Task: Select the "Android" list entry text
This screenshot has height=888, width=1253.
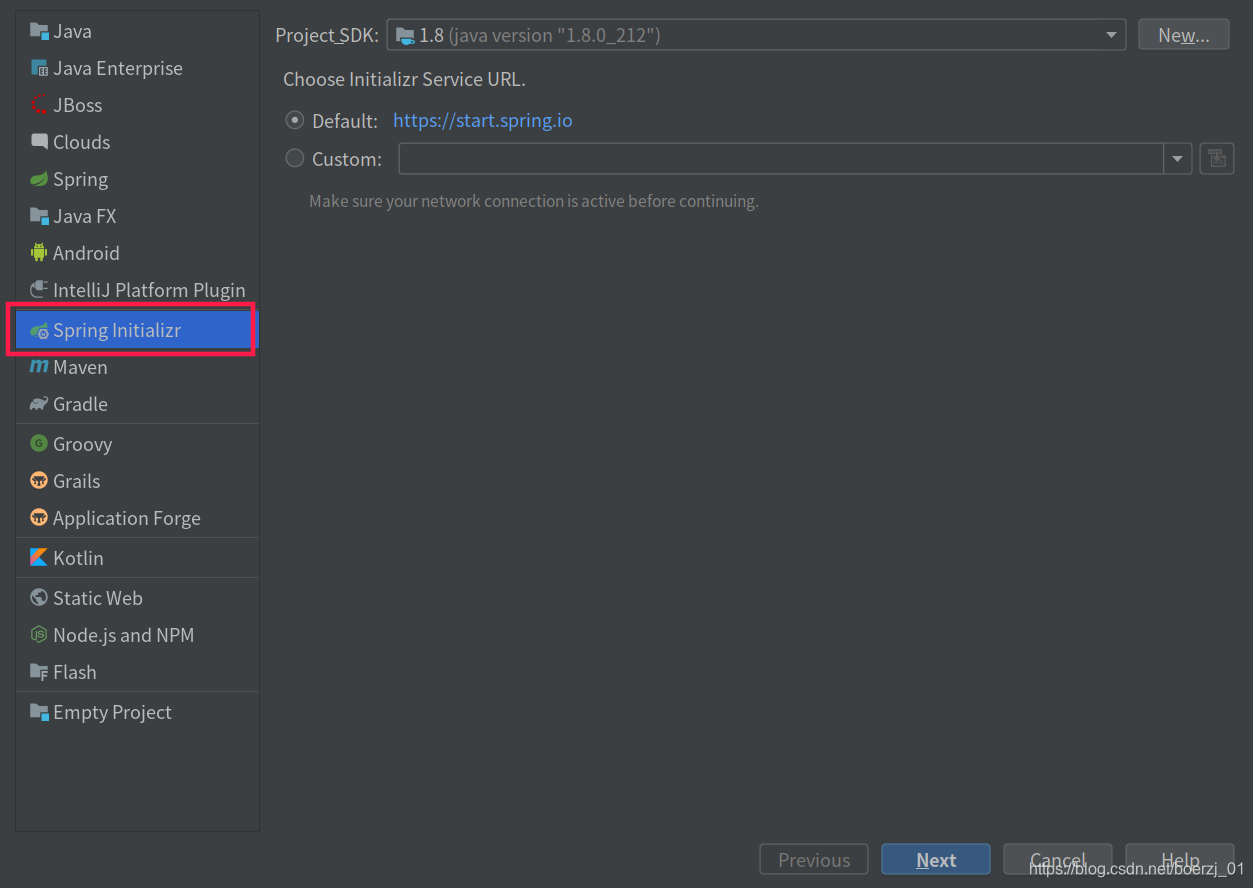Action: tap(86, 253)
